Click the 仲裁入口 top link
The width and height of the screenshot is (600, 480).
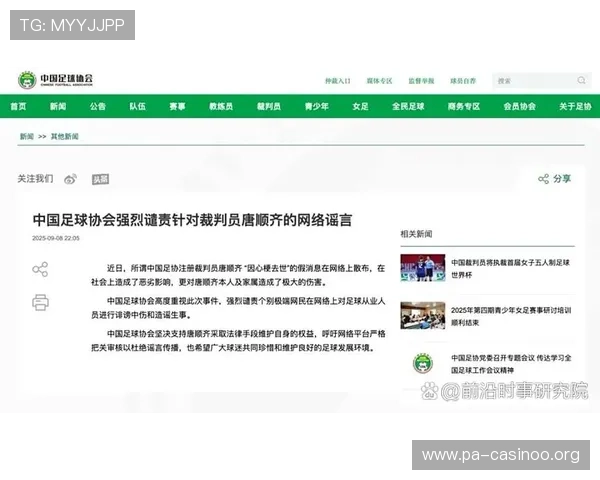[338, 81]
